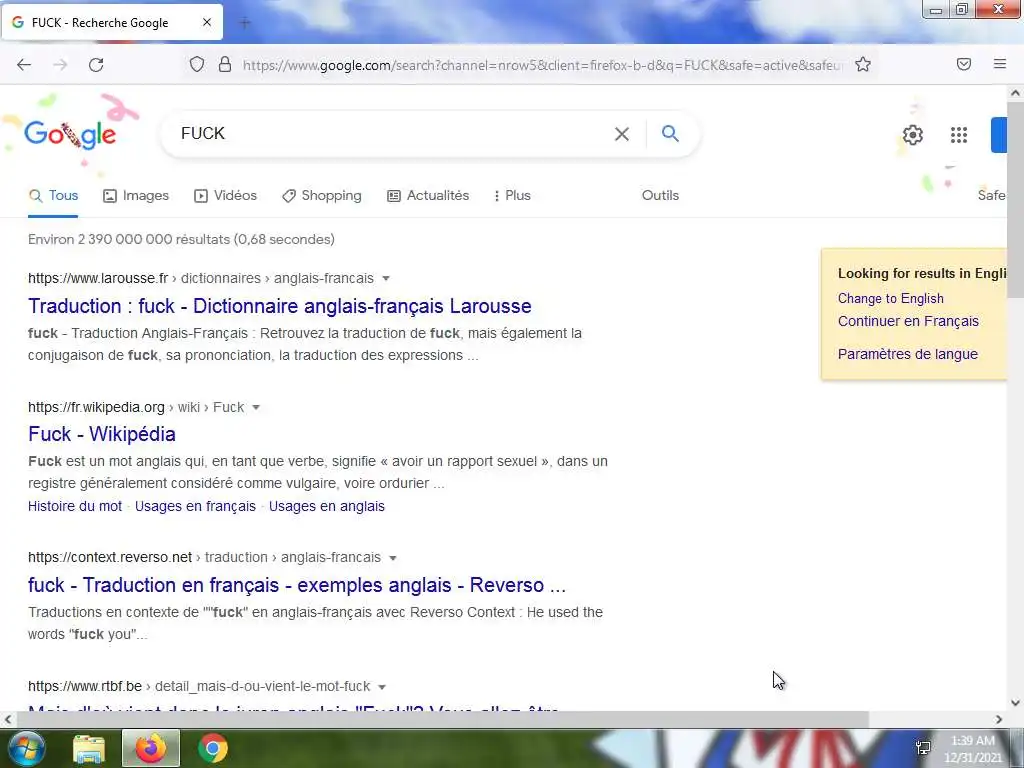The height and width of the screenshot is (768, 1024).
Task: Open a new tab with the plus icon
Action: [x=245, y=23]
